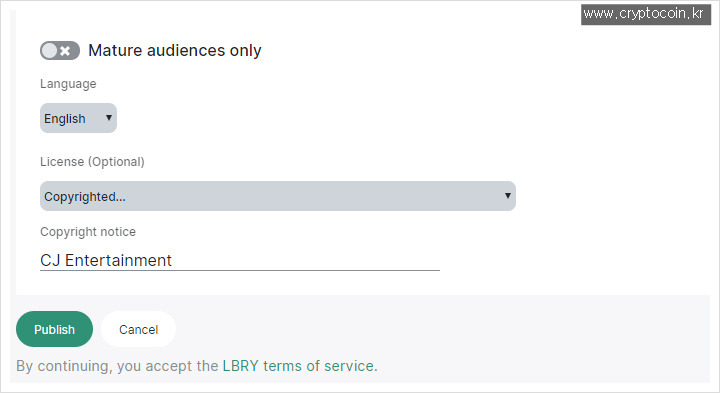Click the www.cryptocoin.kr watermark badge
This screenshot has width=720, height=393.
[x=646, y=15]
